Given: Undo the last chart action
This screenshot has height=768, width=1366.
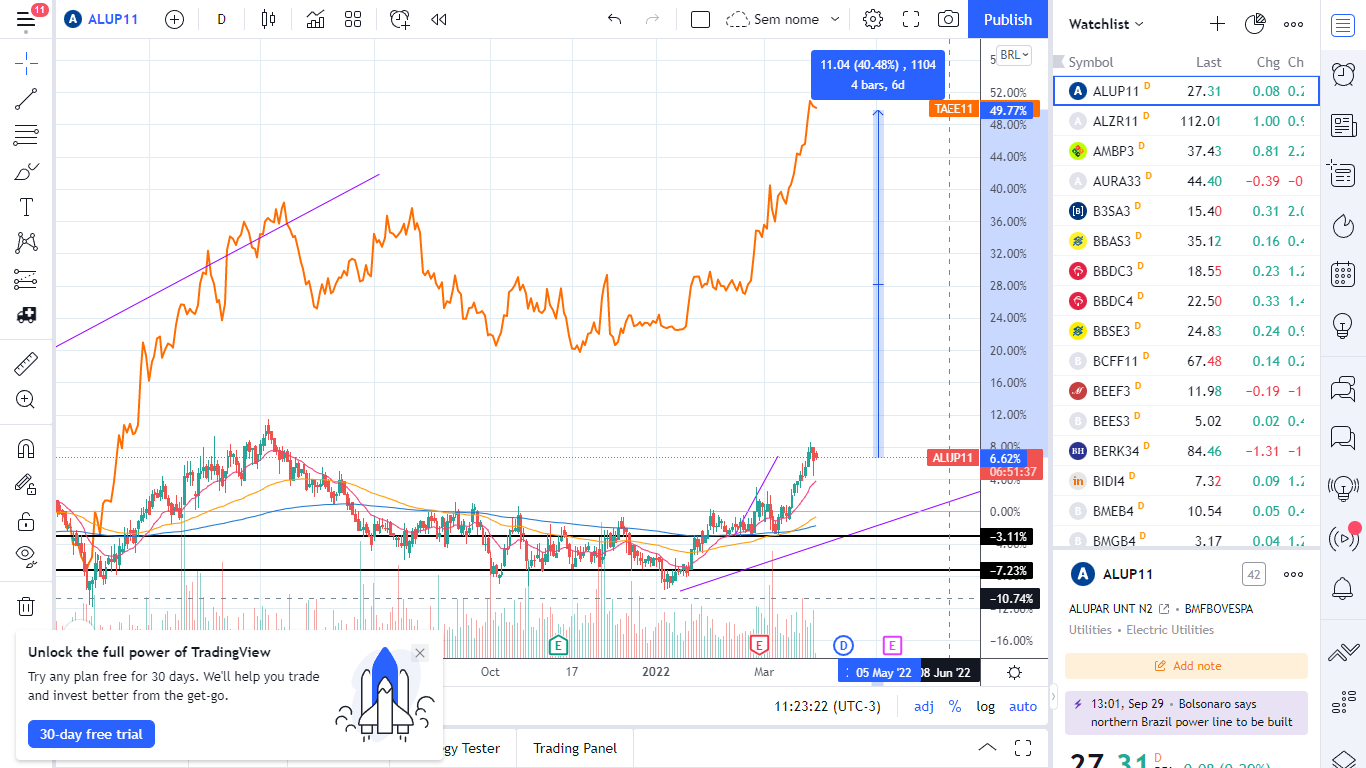Looking at the screenshot, I should 615,19.
